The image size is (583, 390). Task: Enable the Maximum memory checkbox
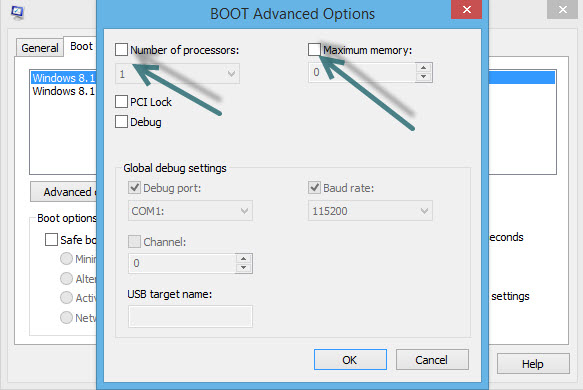pyautogui.click(x=314, y=49)
